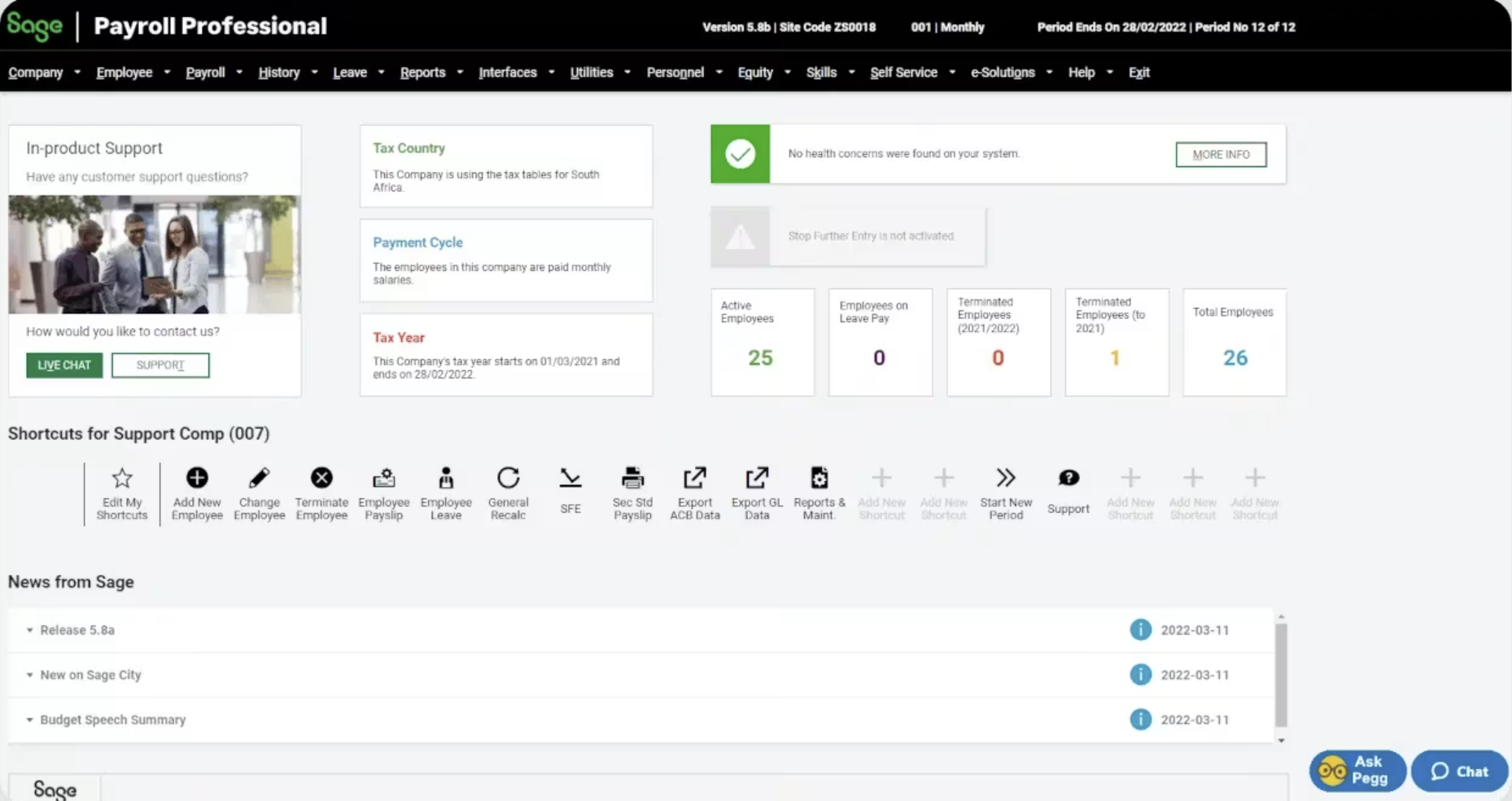This screenshot has width=1512, height=801.
Task: Click the In-product Support photo
Action: (155, 255)
